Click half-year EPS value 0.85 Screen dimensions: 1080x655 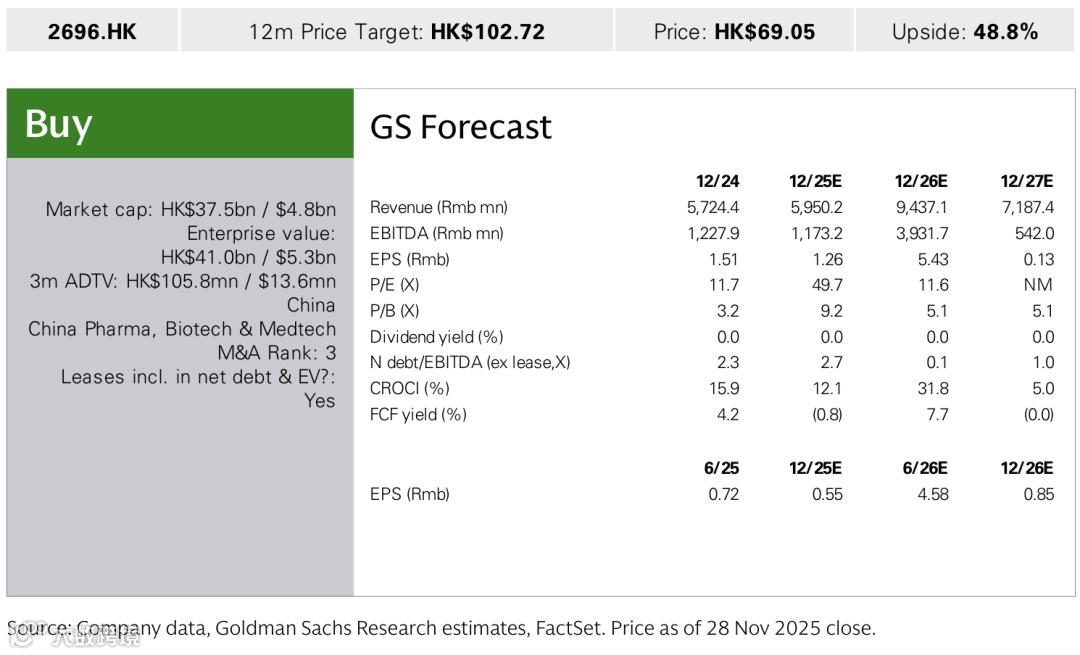coord(1039,495)
